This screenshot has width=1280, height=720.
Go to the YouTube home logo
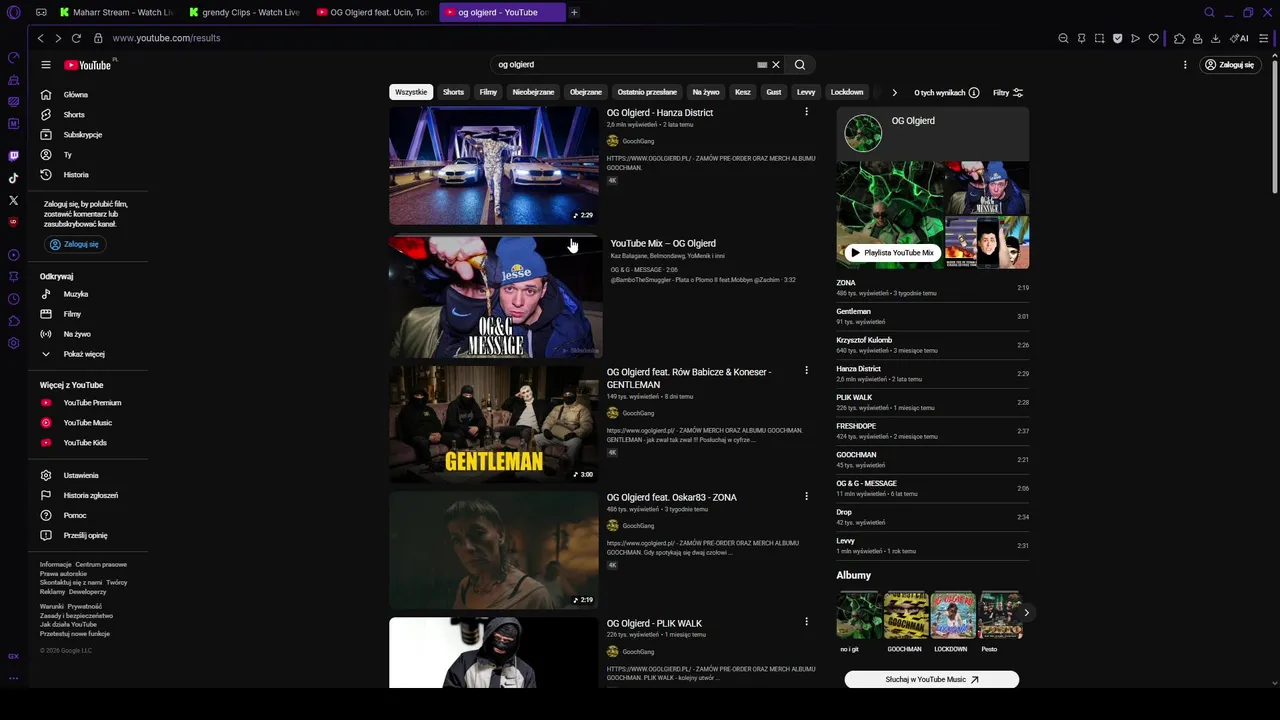point(88,65)
